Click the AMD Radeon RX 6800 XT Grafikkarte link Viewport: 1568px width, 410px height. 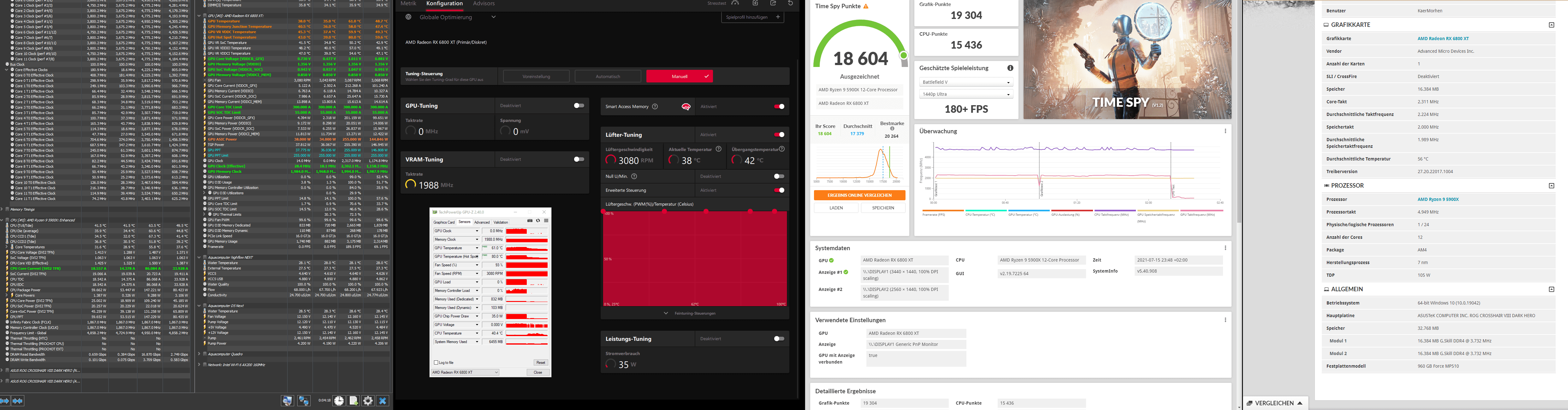tap(1443, 39)
